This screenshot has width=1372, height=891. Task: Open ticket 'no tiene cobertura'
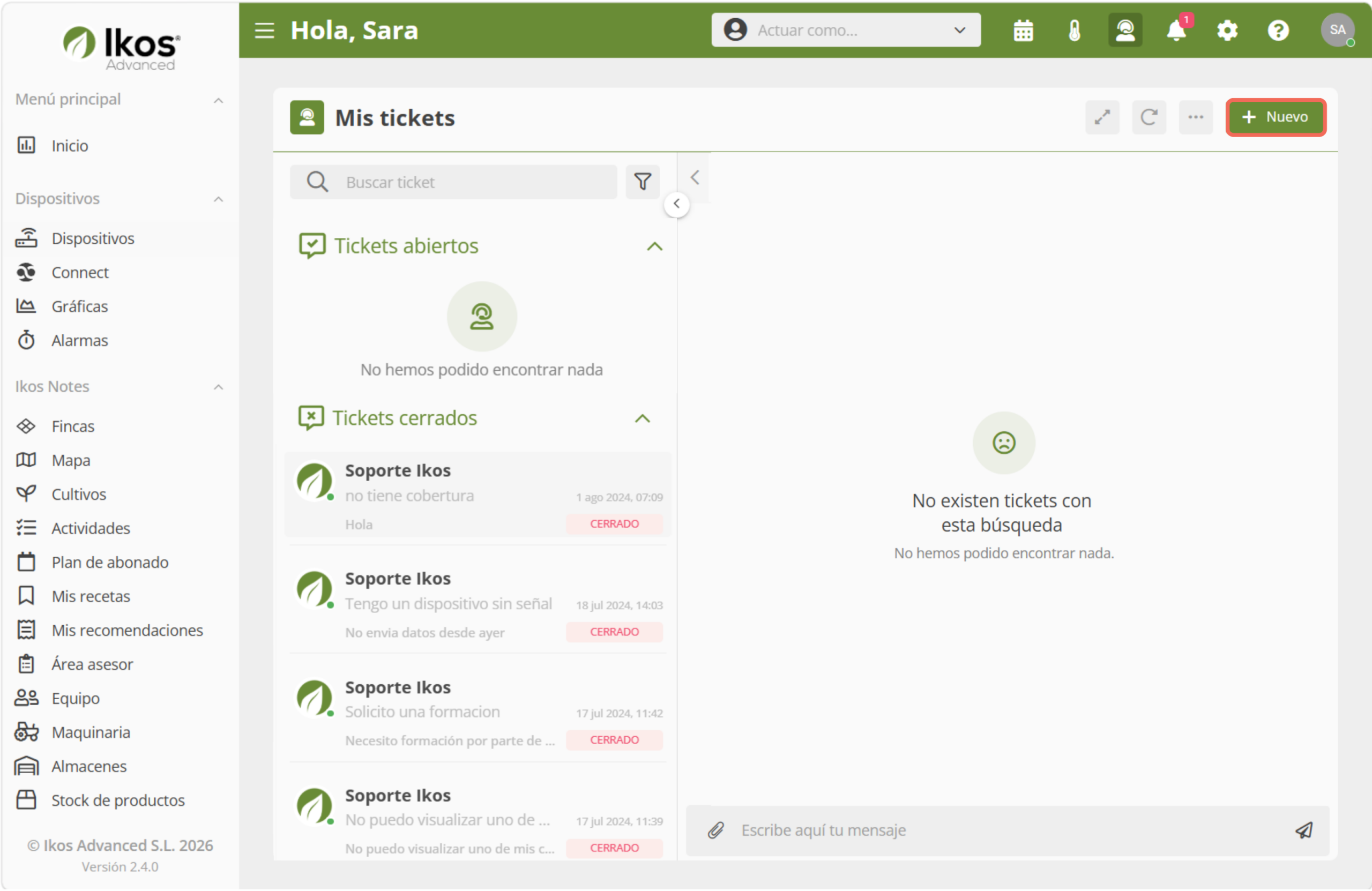(478, 496)
